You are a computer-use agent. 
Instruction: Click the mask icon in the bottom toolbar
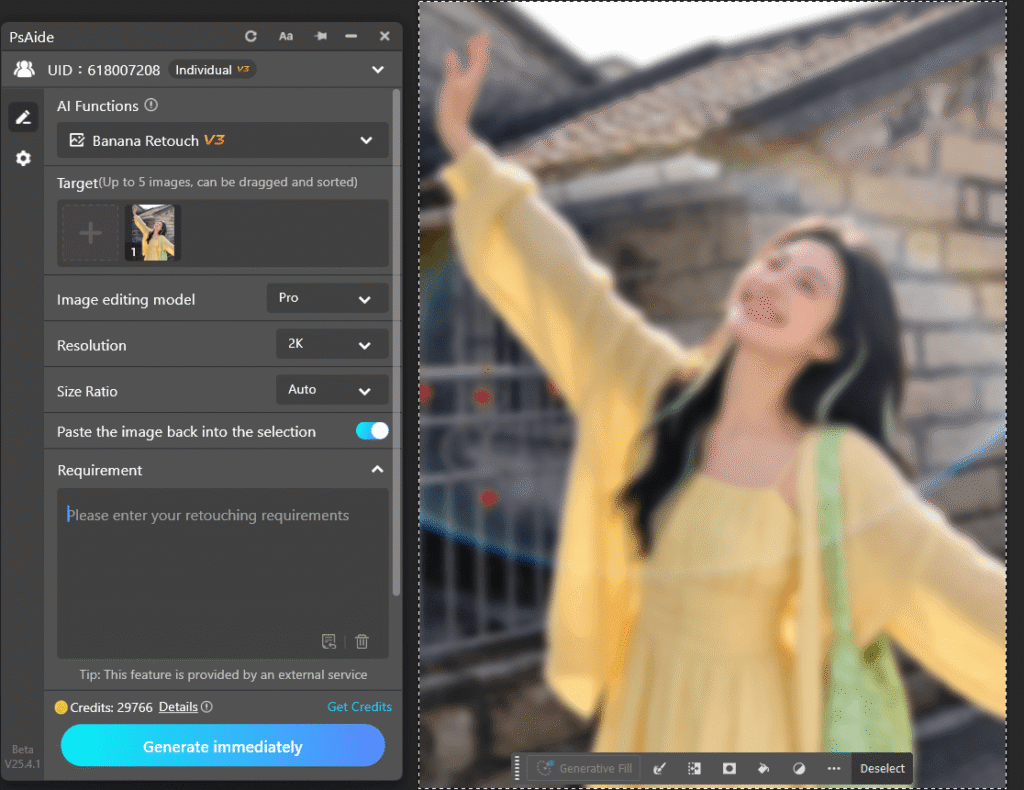point(729,768)
